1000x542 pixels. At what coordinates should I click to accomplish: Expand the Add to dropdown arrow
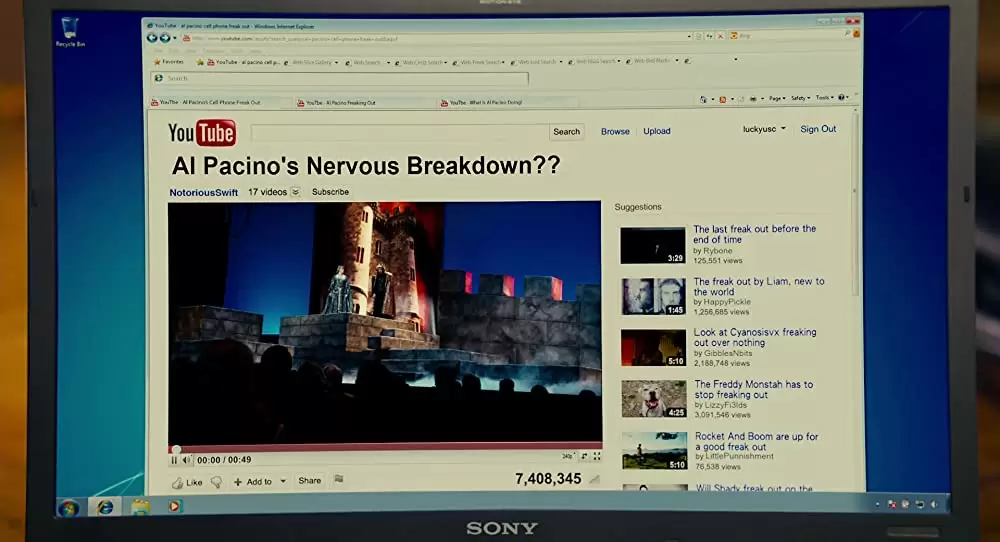(x=283, y=482)
